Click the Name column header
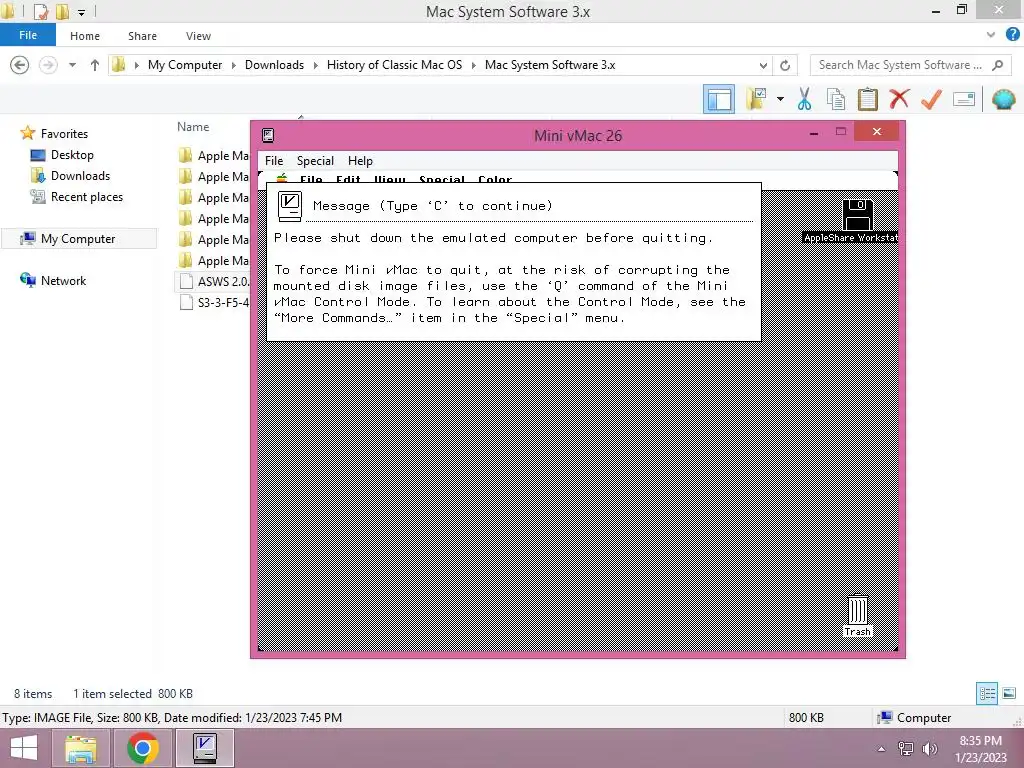This screenshot has height=768, width=1024. pos(193,127)
